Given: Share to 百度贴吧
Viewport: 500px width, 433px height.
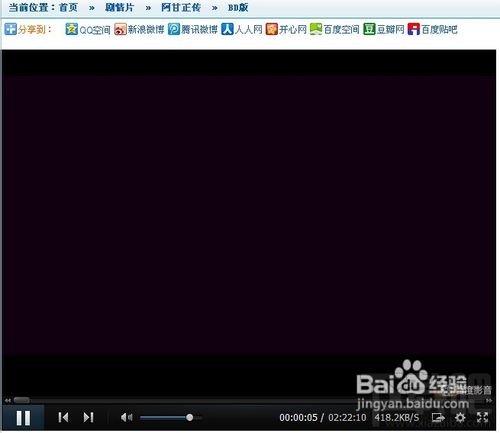Looking at the screenshot, I should 432,29.
